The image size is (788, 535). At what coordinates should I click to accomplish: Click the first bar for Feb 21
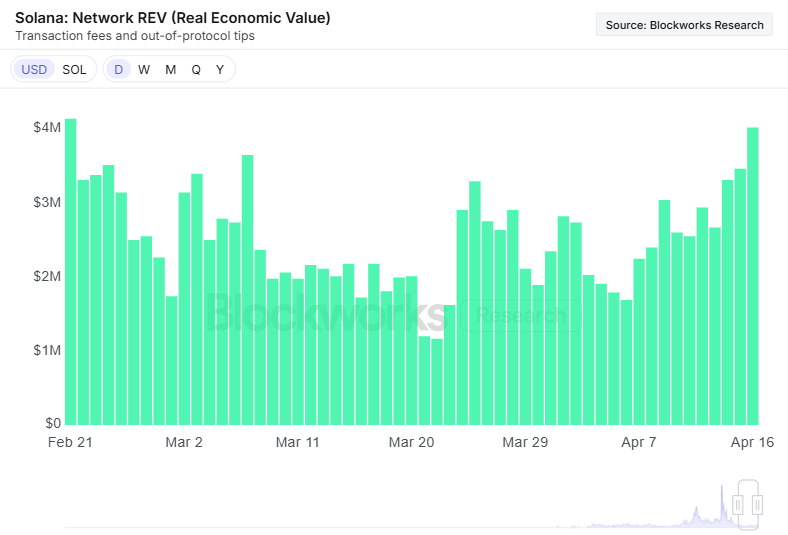tap(70, 272)
